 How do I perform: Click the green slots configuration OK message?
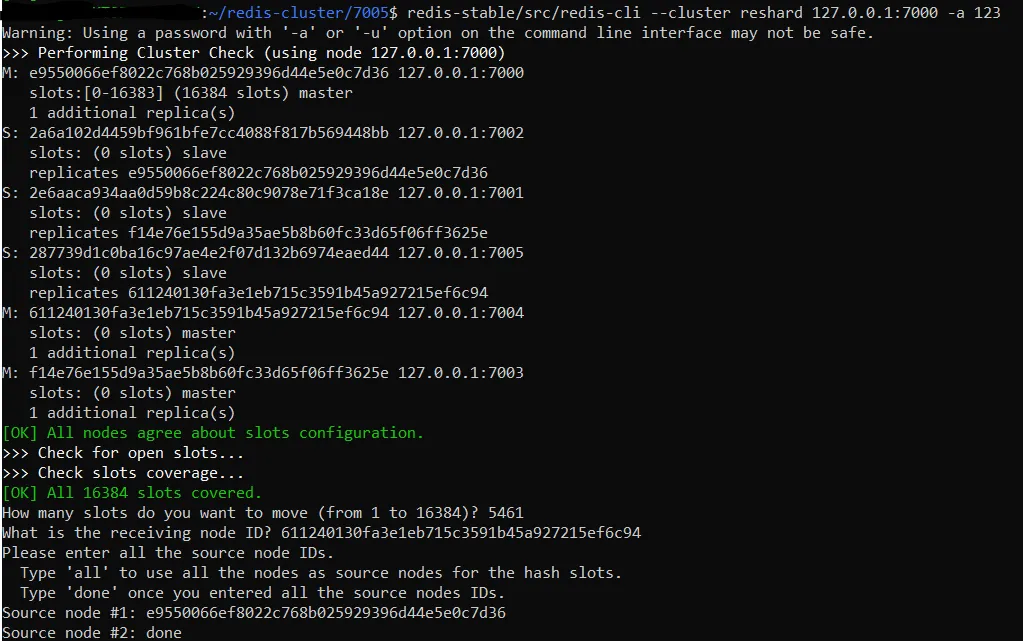(x=213, y=433)
